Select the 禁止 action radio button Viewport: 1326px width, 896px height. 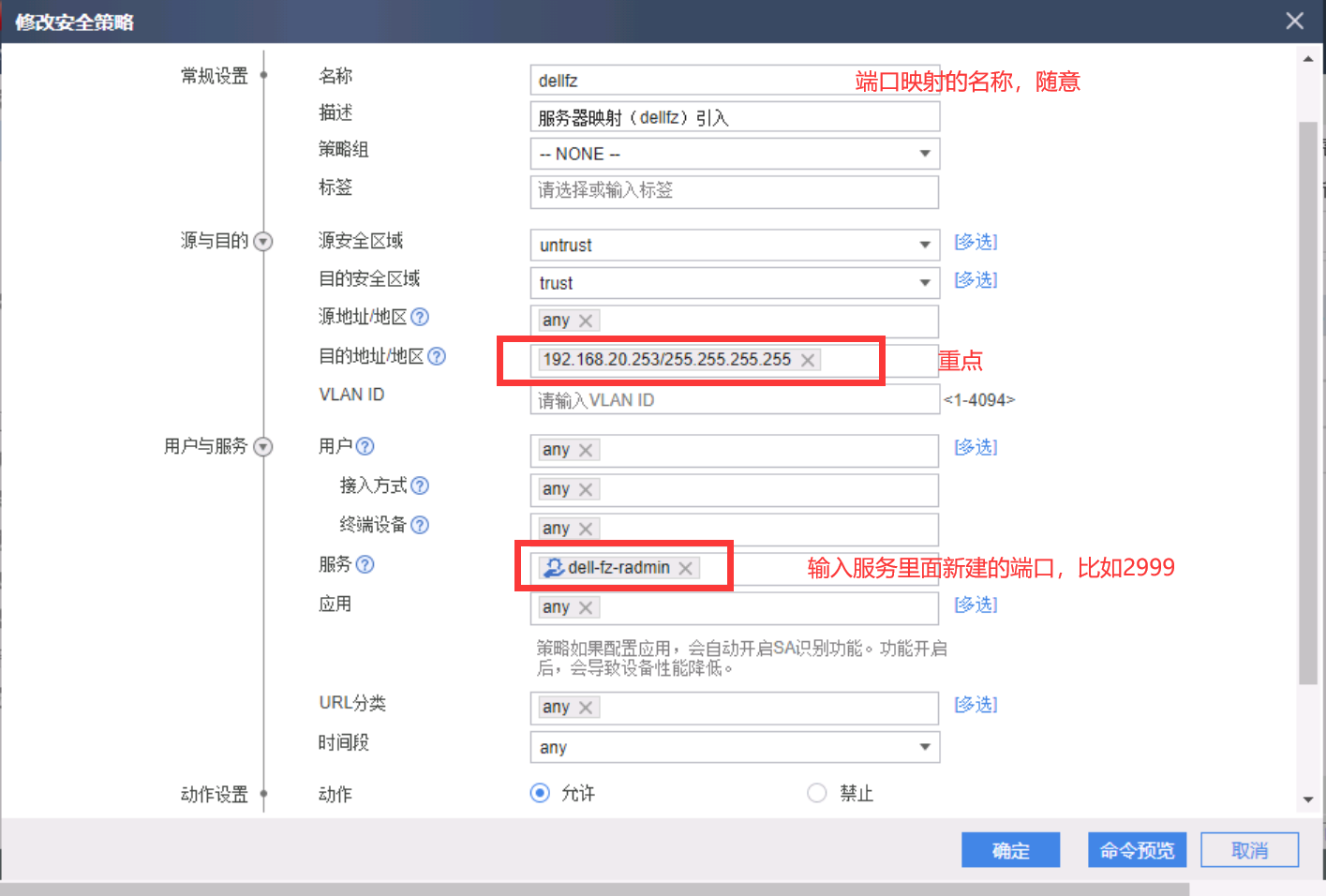click(817, 793)
